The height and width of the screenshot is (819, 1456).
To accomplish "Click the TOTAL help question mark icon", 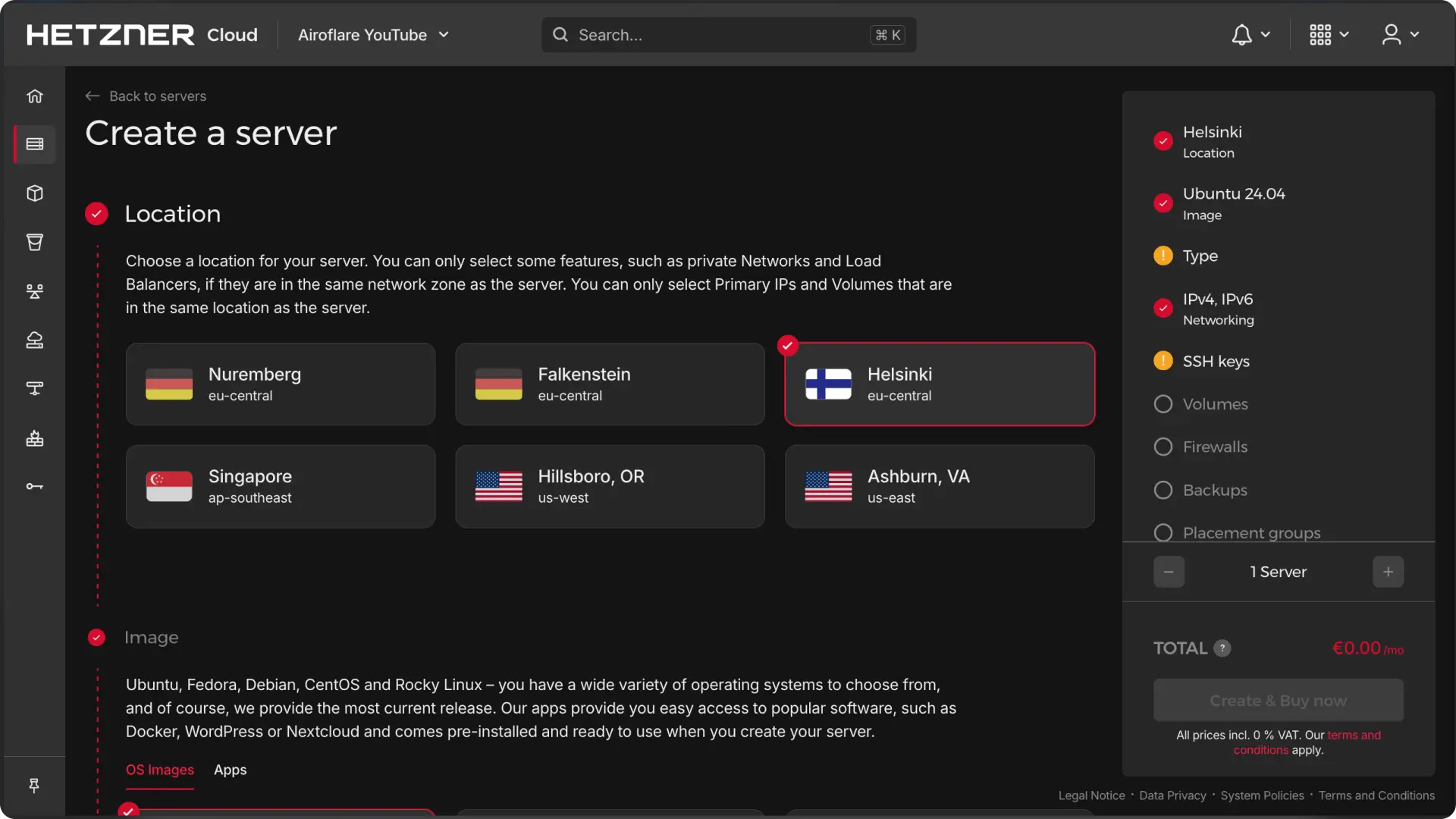I will pyautogui.click(x=1222, y=648).
